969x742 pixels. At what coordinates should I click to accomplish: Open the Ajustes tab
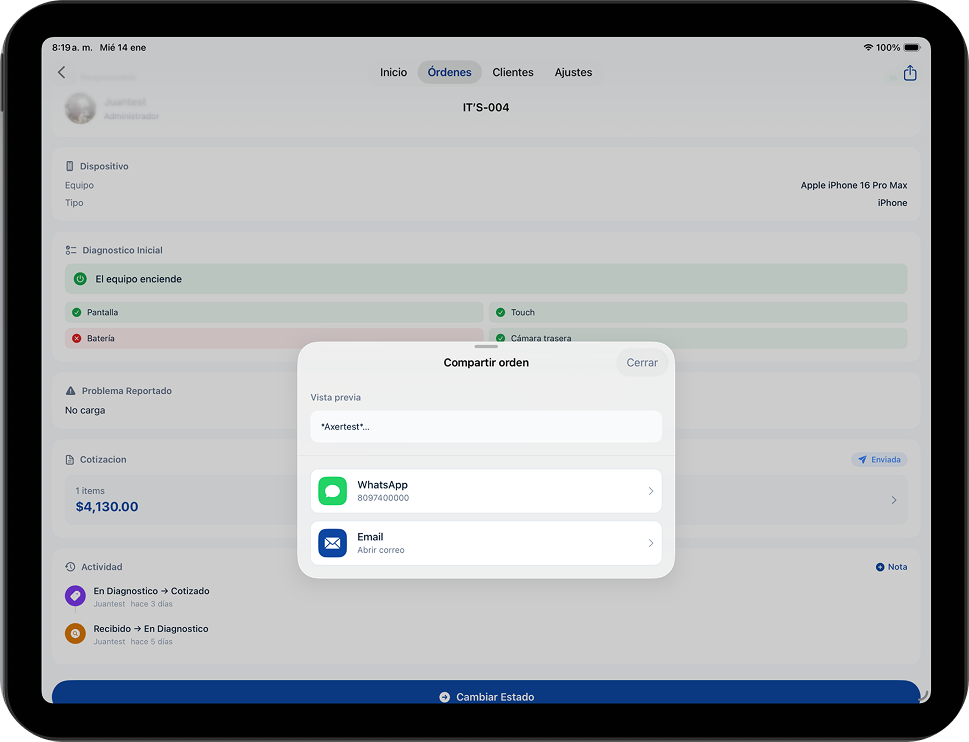pos(572,72)
